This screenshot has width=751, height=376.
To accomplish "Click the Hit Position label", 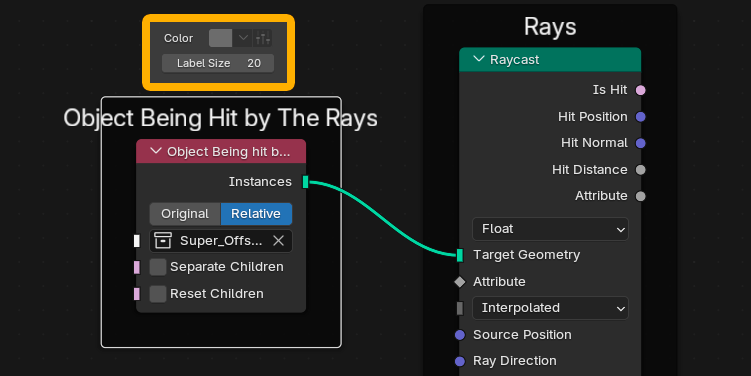I will click(592, 116).
